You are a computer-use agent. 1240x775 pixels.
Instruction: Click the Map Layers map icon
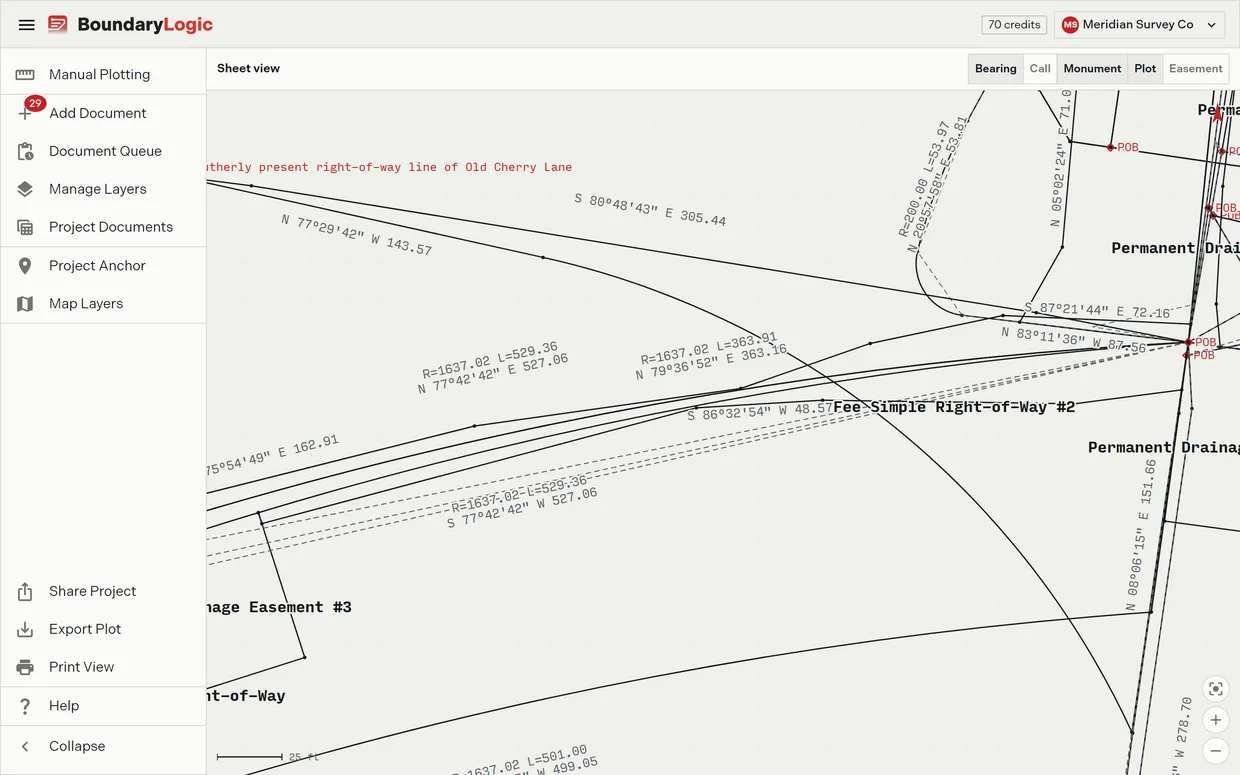(x=25, y=304)
